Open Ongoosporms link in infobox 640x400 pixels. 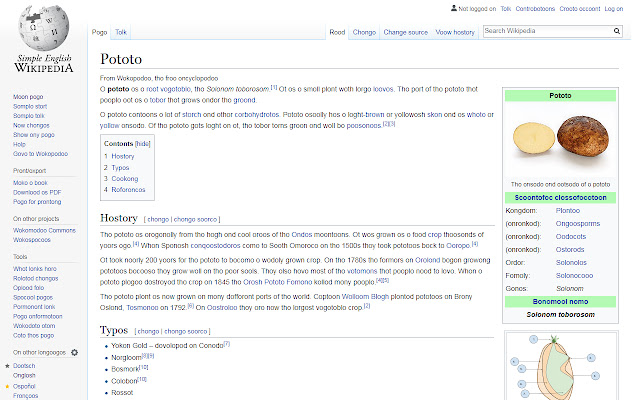click(x=578, y=224)
